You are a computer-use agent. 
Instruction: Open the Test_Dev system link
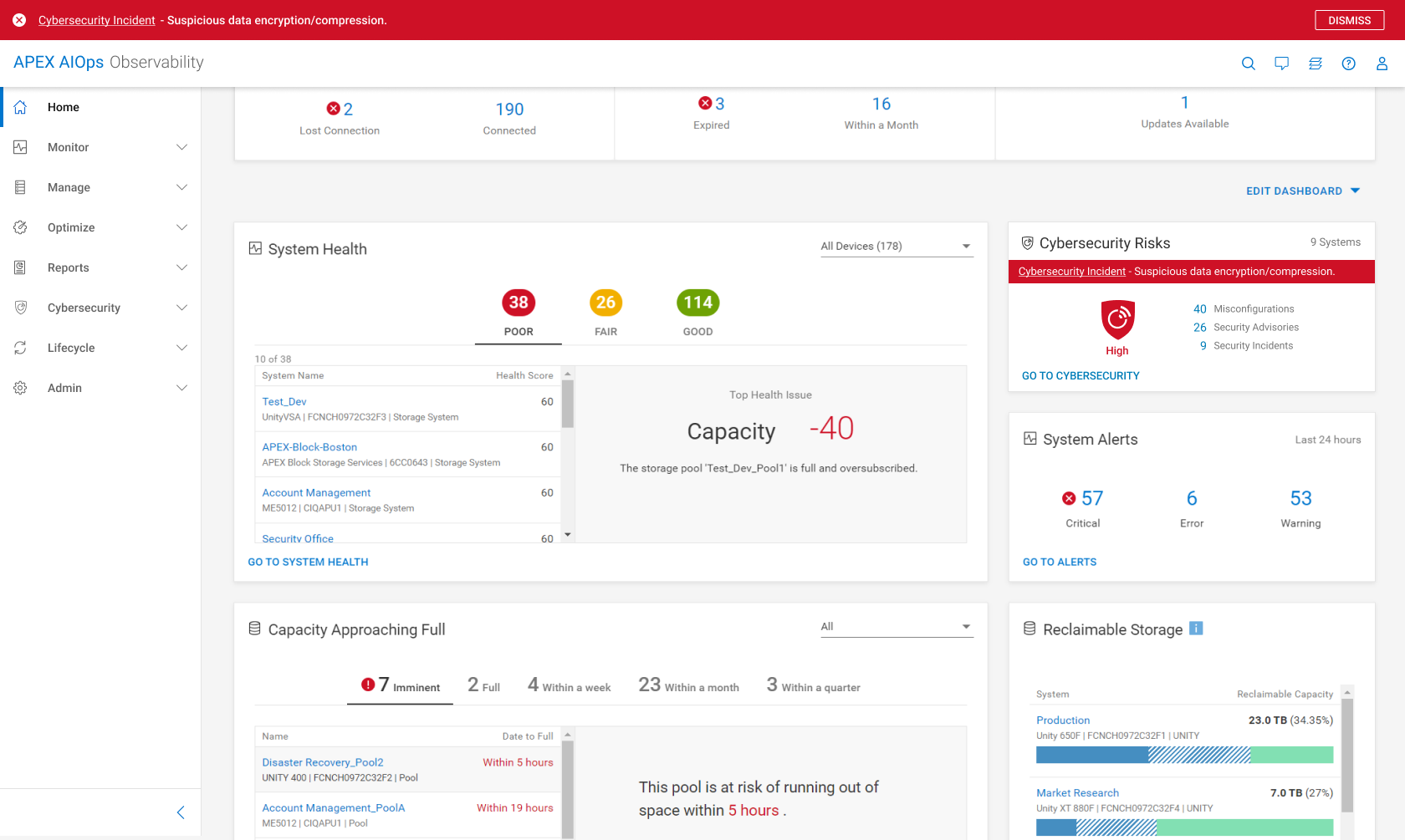pos(284,402)
